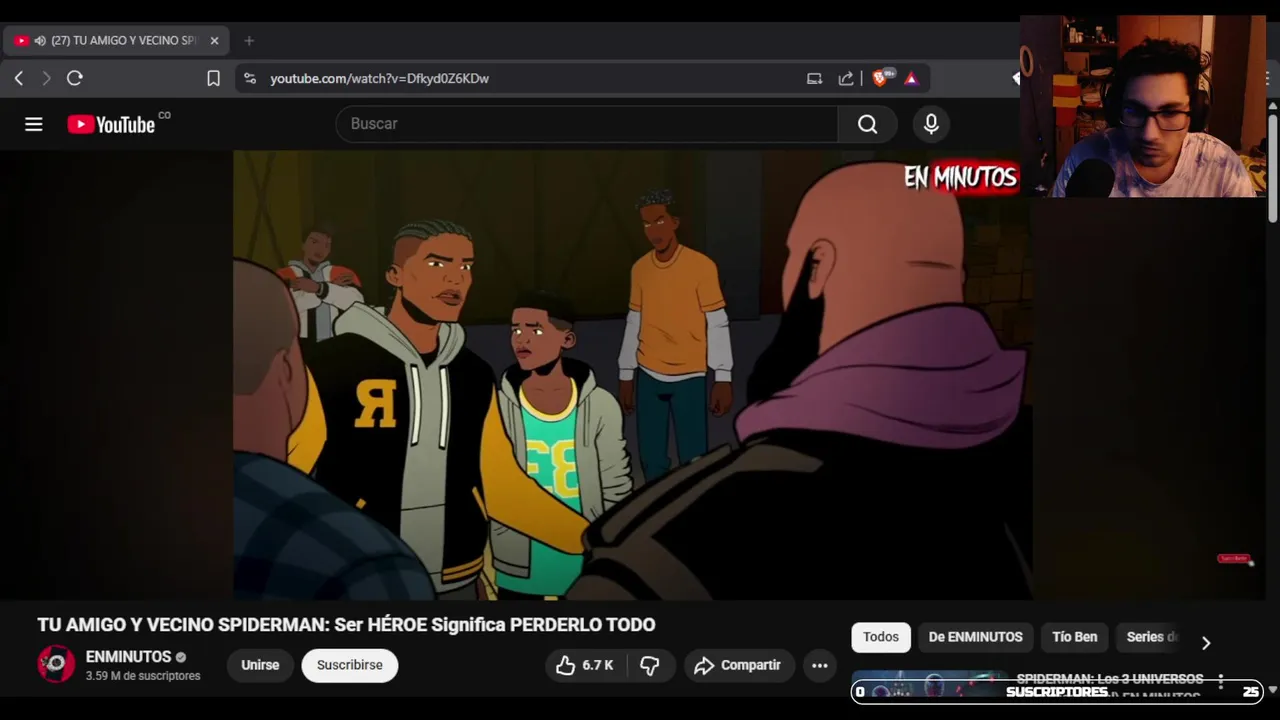Viewport: 1280px width, 720px height.
Task: Go back with browser back arrow
Action: [x=19, y=78]
